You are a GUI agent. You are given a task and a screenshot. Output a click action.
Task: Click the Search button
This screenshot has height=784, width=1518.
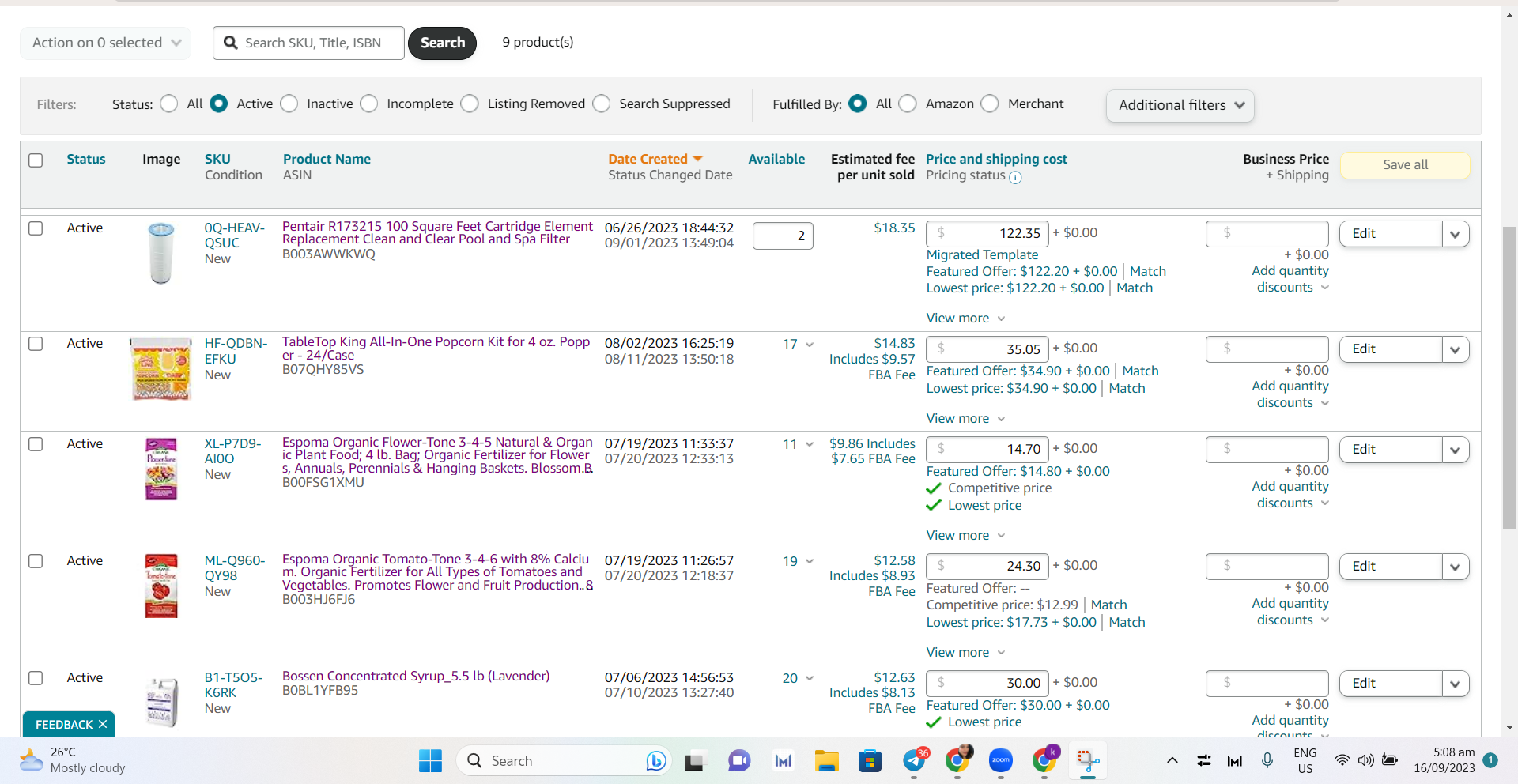442,43
